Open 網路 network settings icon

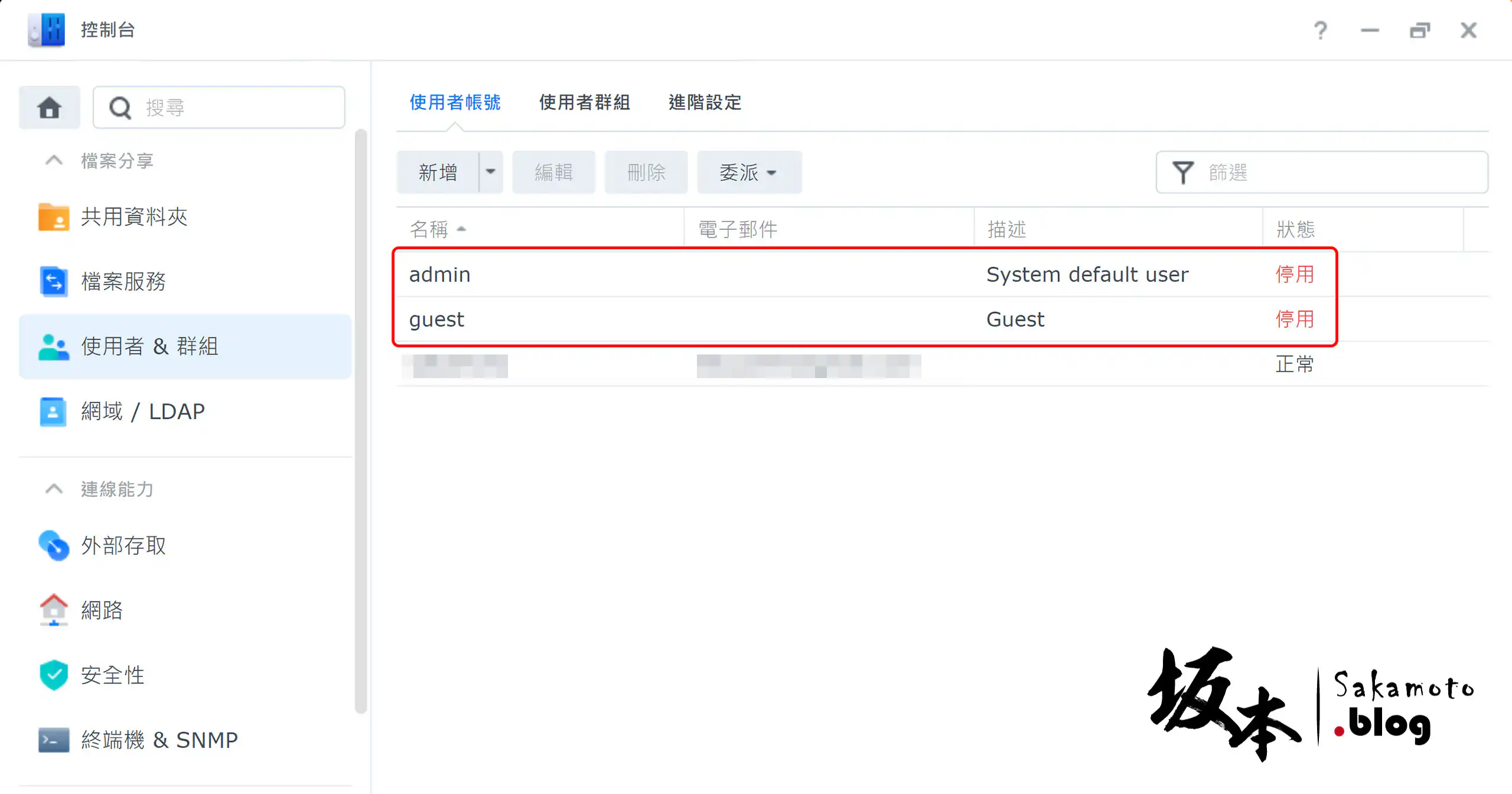[x=53, y=610]
